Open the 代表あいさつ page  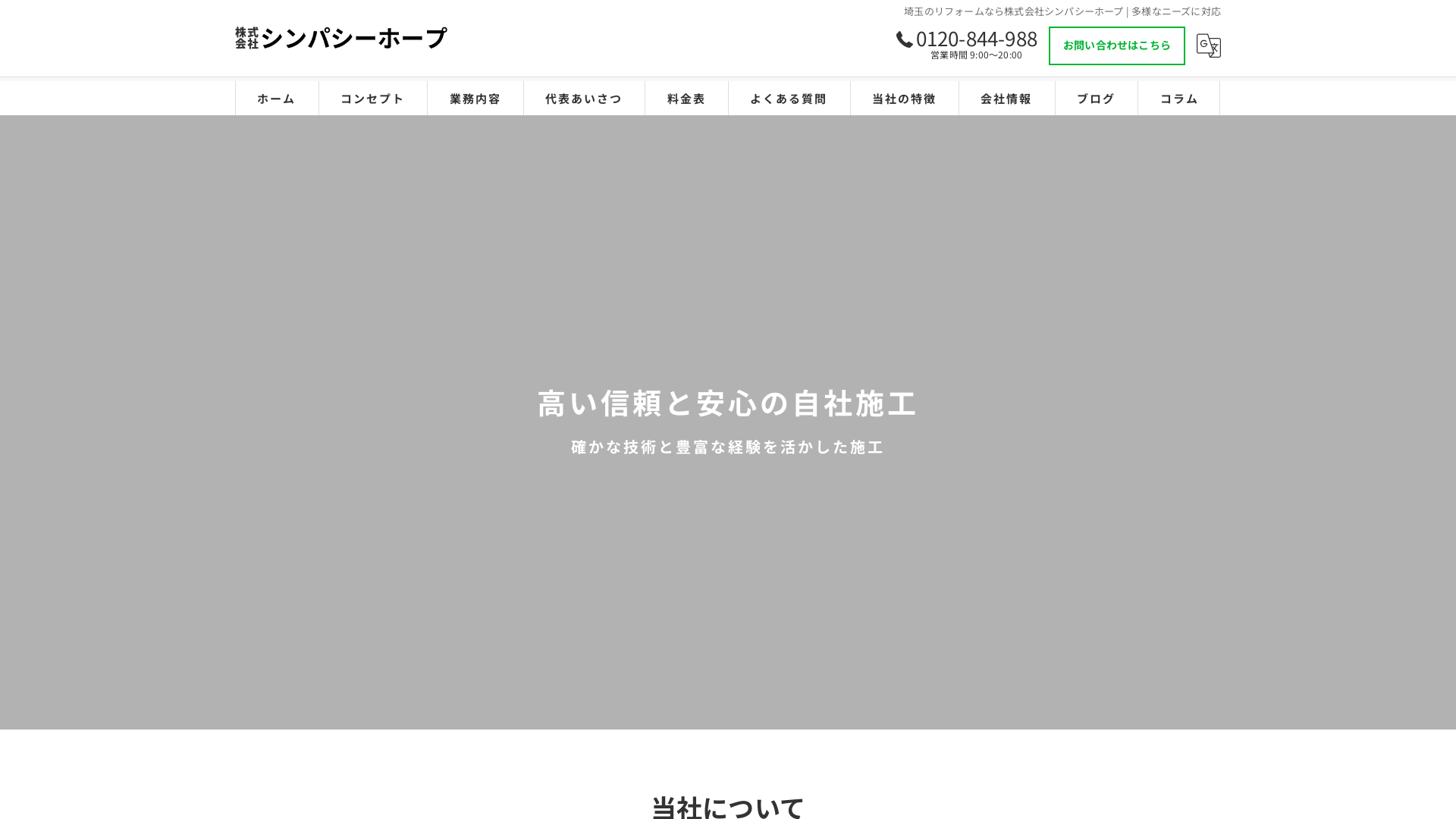click(584, 99)
